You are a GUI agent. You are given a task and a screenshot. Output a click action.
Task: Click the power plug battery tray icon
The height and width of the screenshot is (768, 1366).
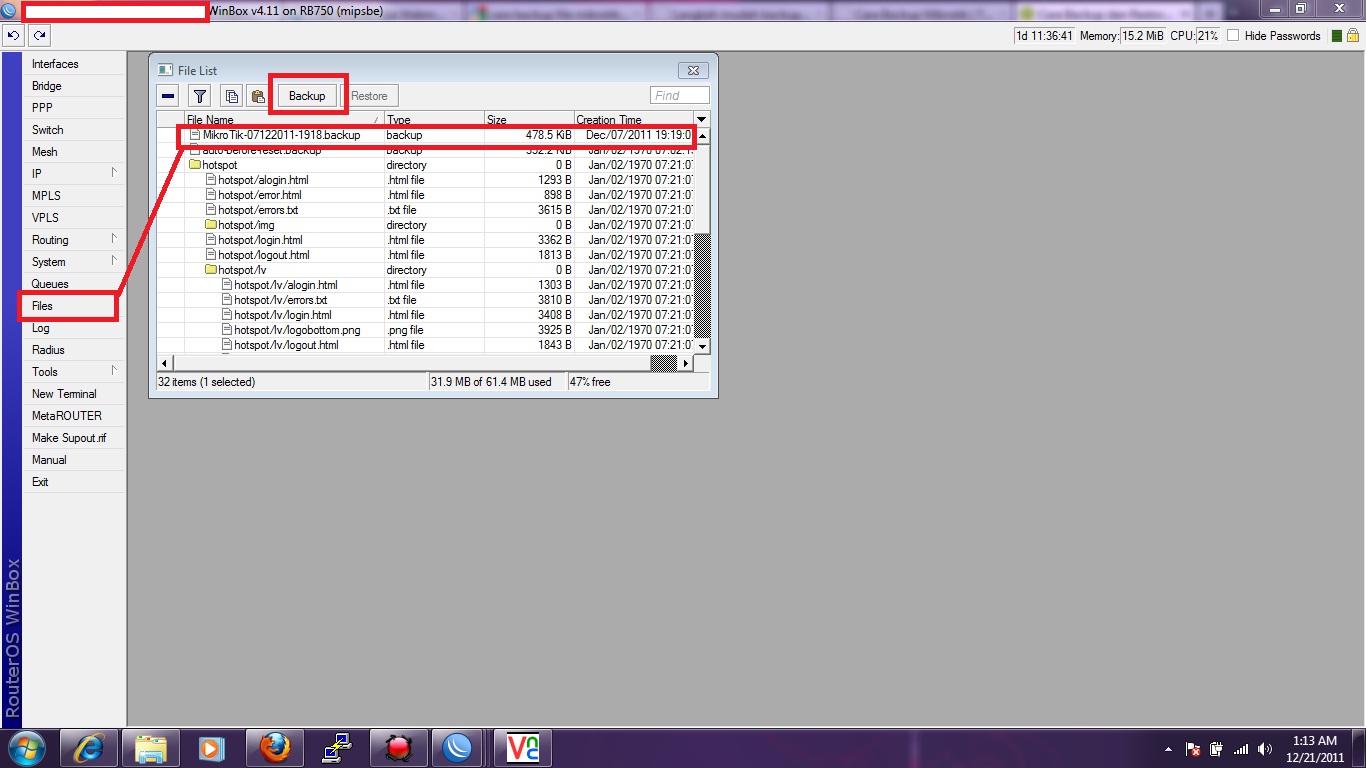[x=1216, y=749]
